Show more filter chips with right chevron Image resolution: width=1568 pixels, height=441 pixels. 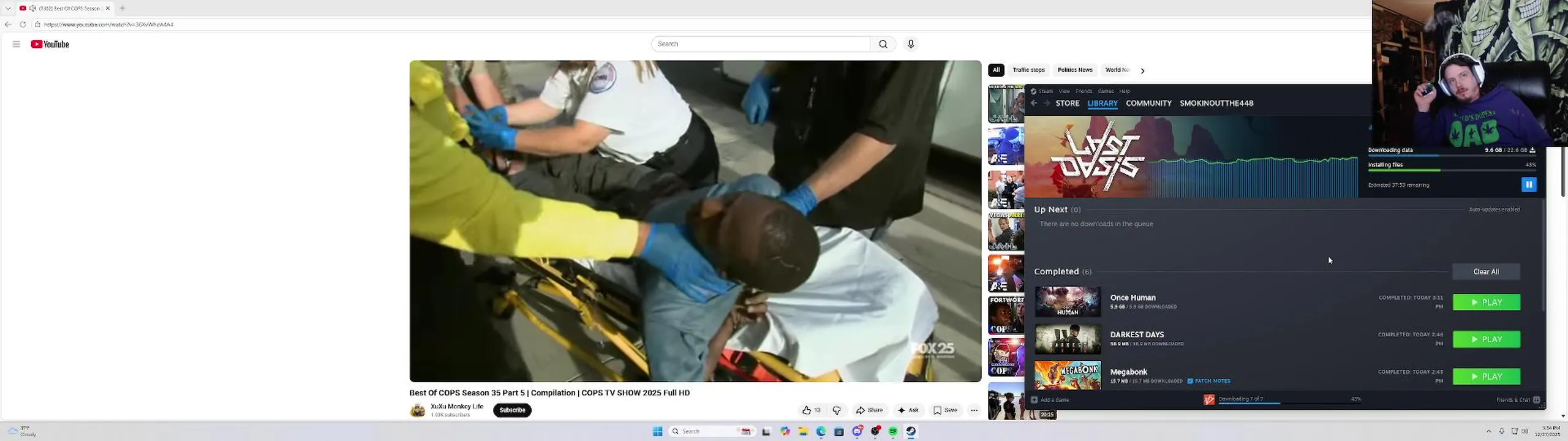point(1142,70)
